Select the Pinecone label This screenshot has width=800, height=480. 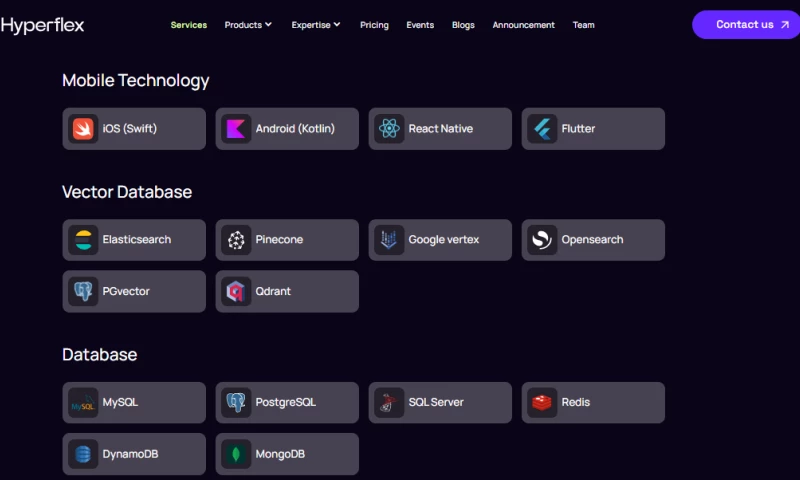279,240
